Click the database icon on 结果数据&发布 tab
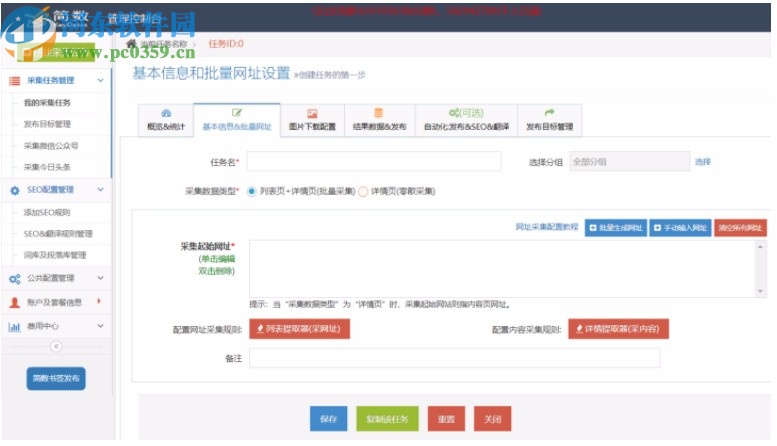 (x=379, y=113)
